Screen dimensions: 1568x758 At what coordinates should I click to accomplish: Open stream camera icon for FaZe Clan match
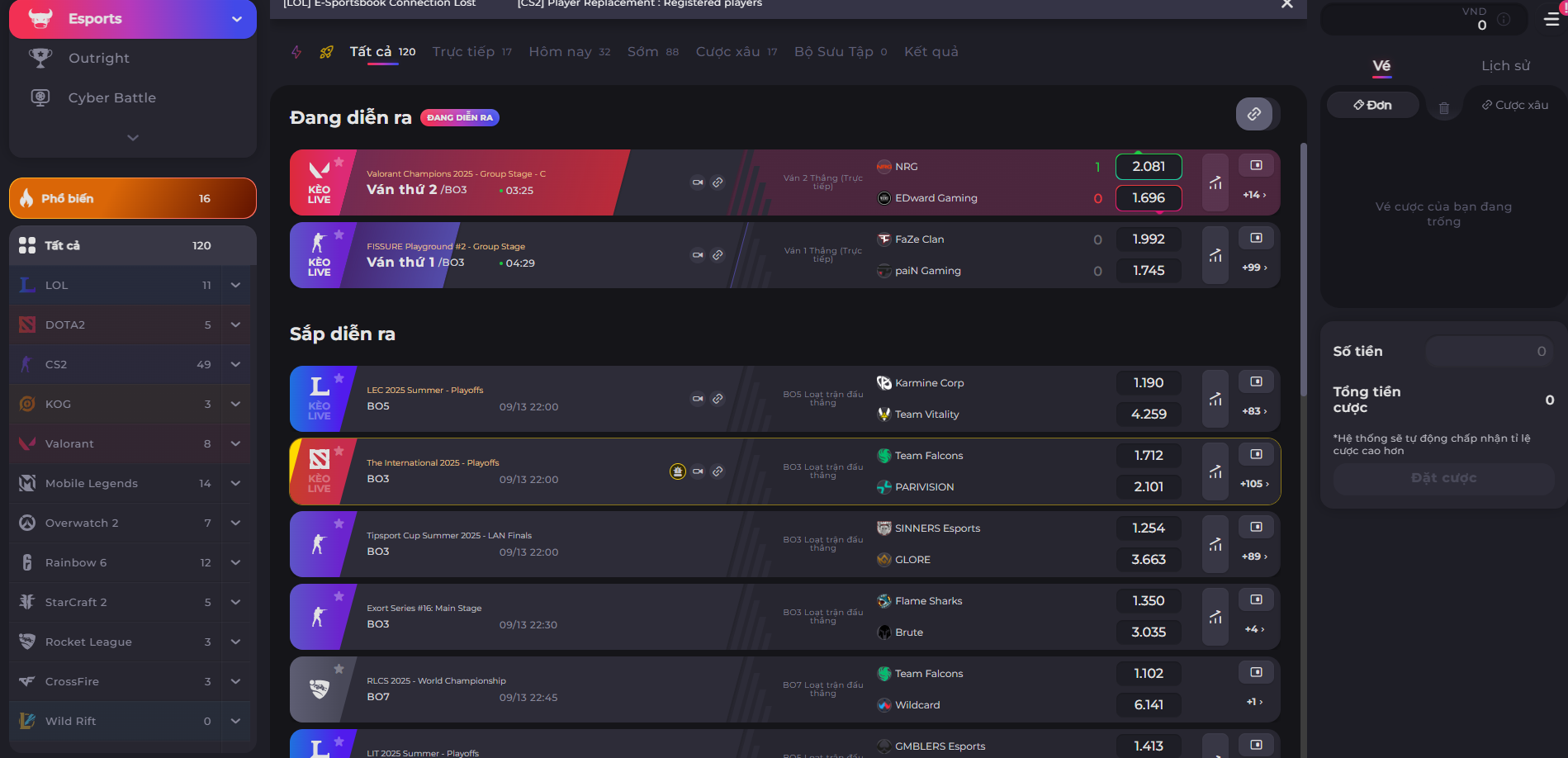(698, 255)
